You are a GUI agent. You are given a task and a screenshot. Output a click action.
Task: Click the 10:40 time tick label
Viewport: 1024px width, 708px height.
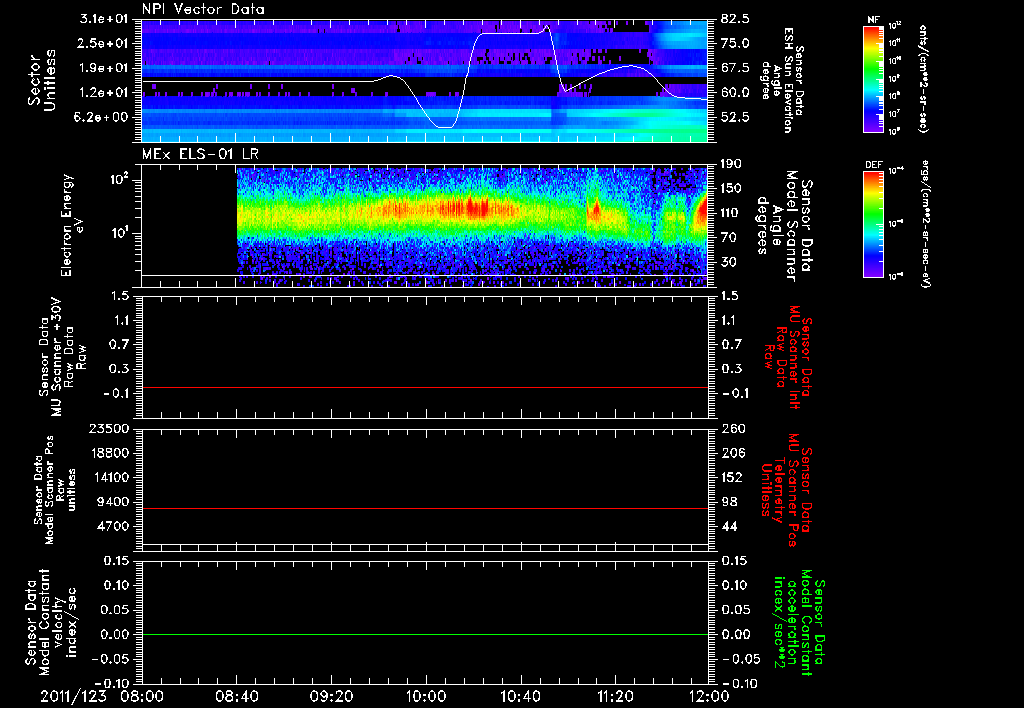pyautogui.click(x=520, y=696)
